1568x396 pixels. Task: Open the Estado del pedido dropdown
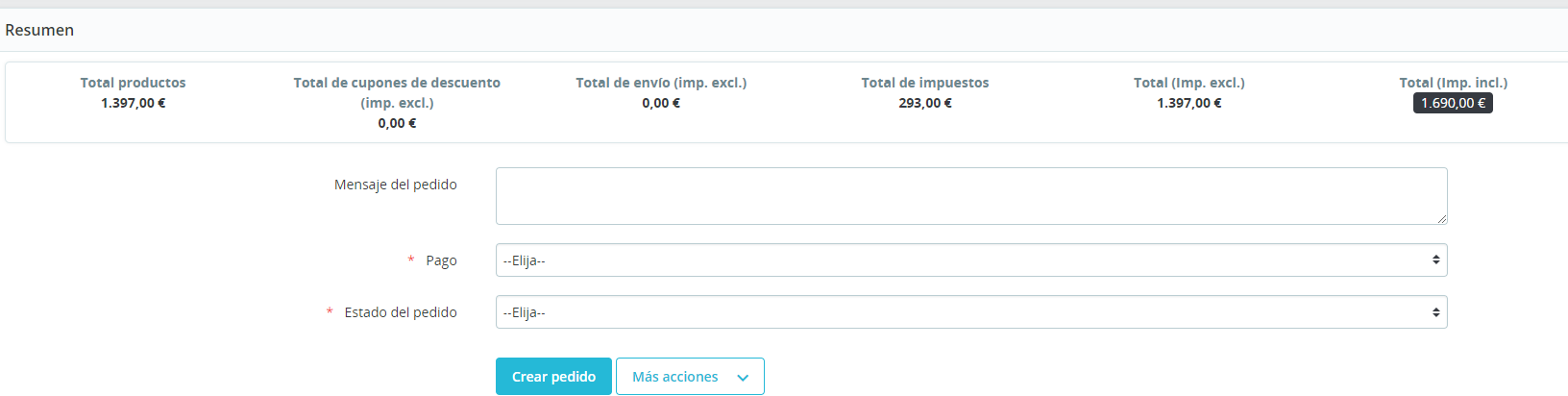[x=970, y=312]
